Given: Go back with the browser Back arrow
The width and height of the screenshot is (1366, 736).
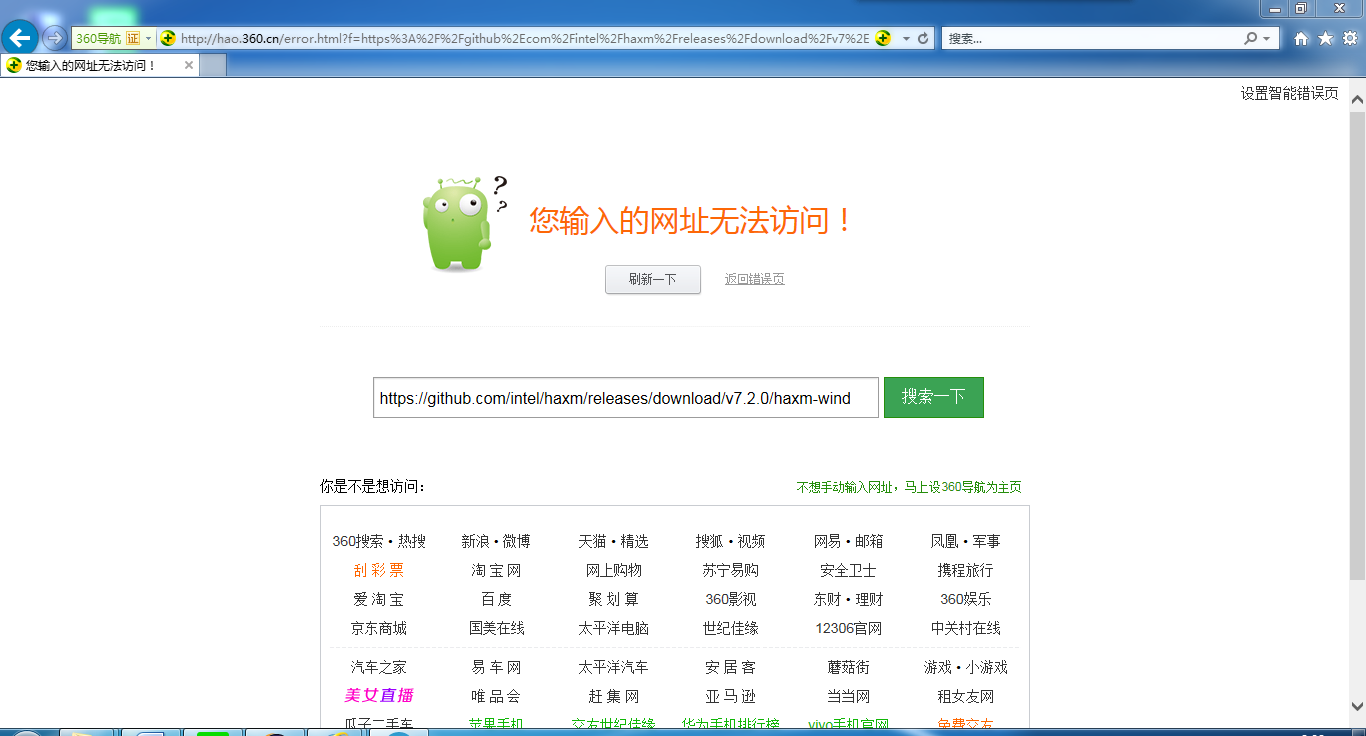Looking at the screenshot, I should point(21,39).
